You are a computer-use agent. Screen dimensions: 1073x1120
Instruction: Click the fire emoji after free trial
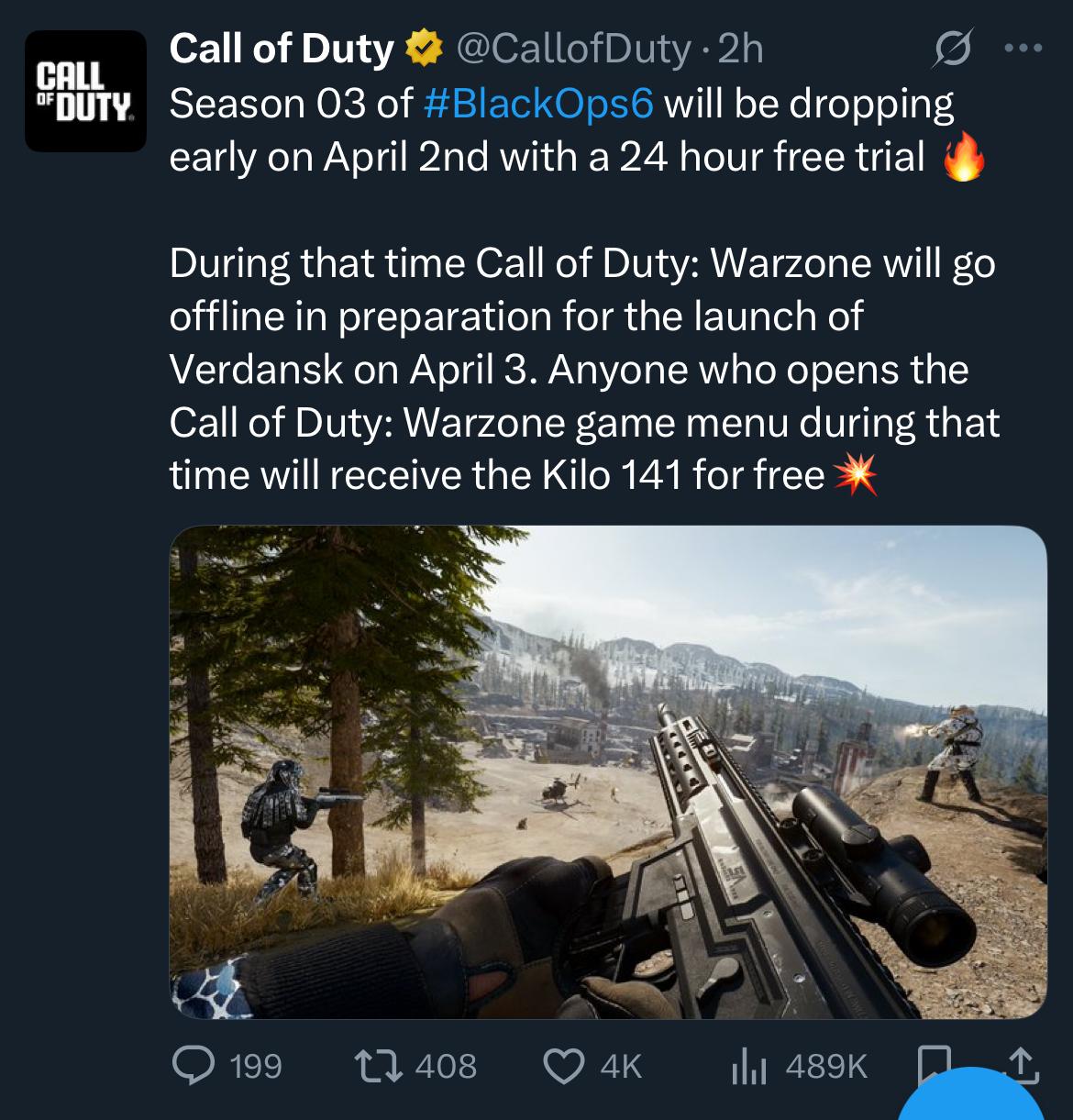(x=965, y=159)
